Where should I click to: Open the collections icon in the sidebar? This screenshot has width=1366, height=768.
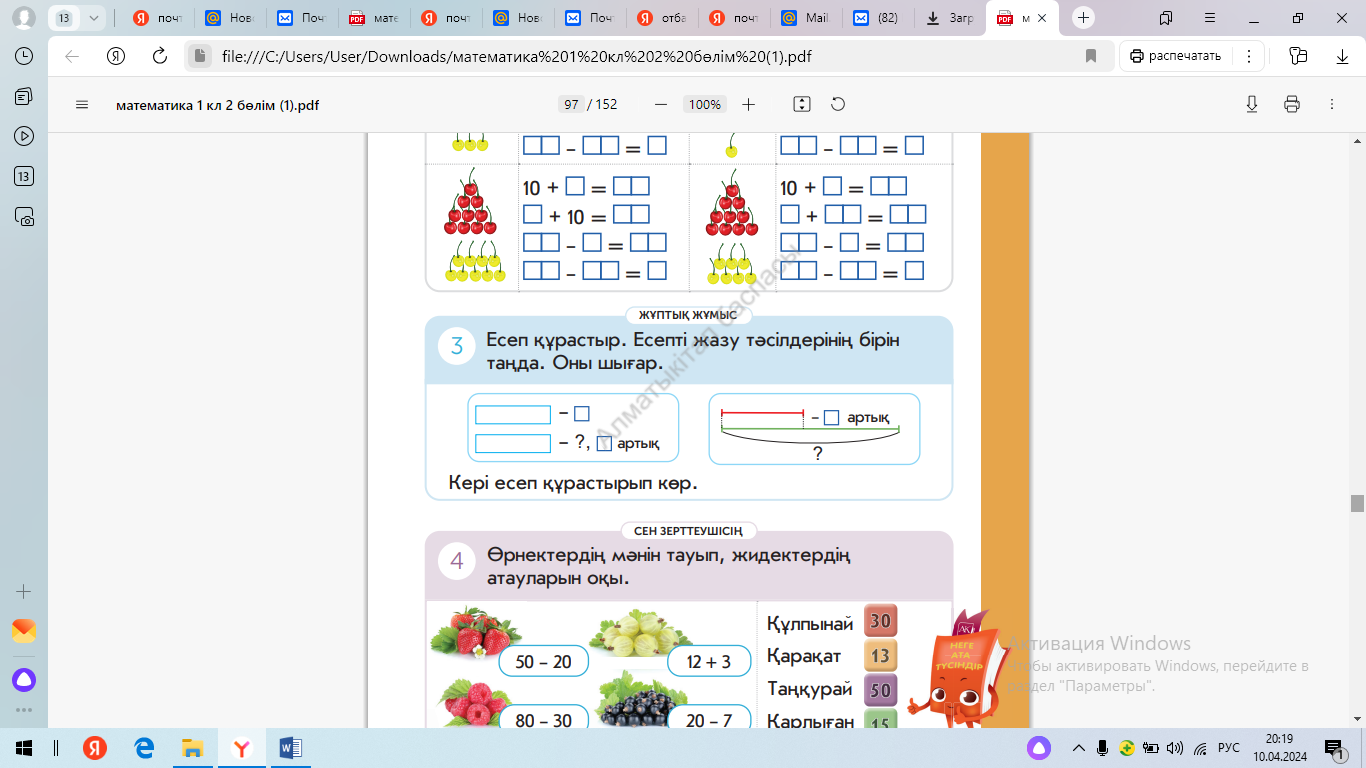pyautogui.click(x=24, y=96)
